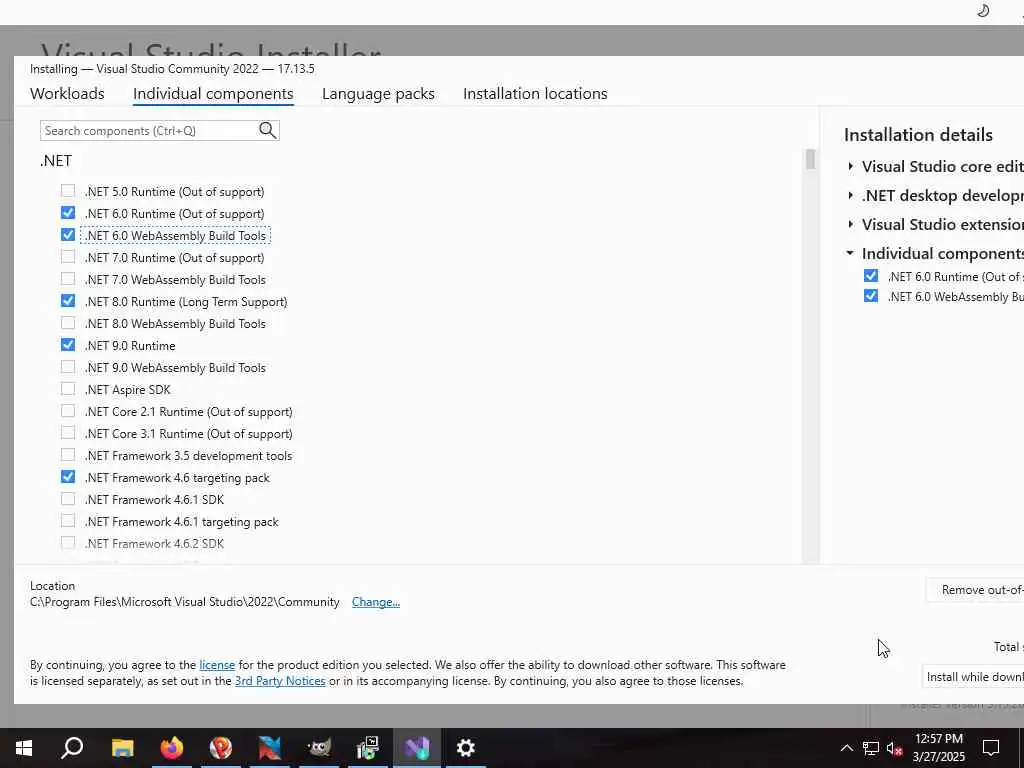
Task: Uncheck .NET 9.0 Runtime
Action: coord(68,345)
